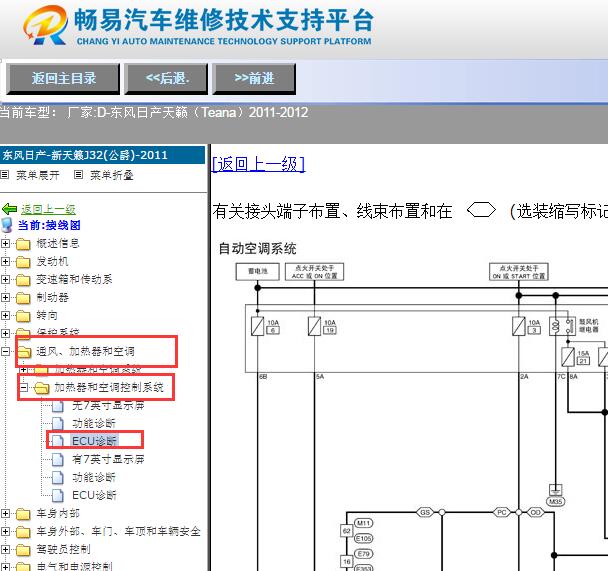Open the 驾驶员控制 folder
Image resolution: width=608 pixels, height=571 pixels.
[63, 550]
